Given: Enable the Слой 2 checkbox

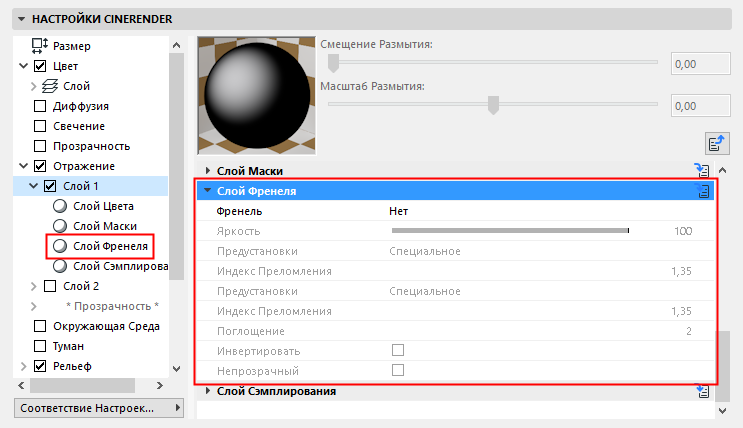Looking at the screenshot, I should tap(50, 286).
